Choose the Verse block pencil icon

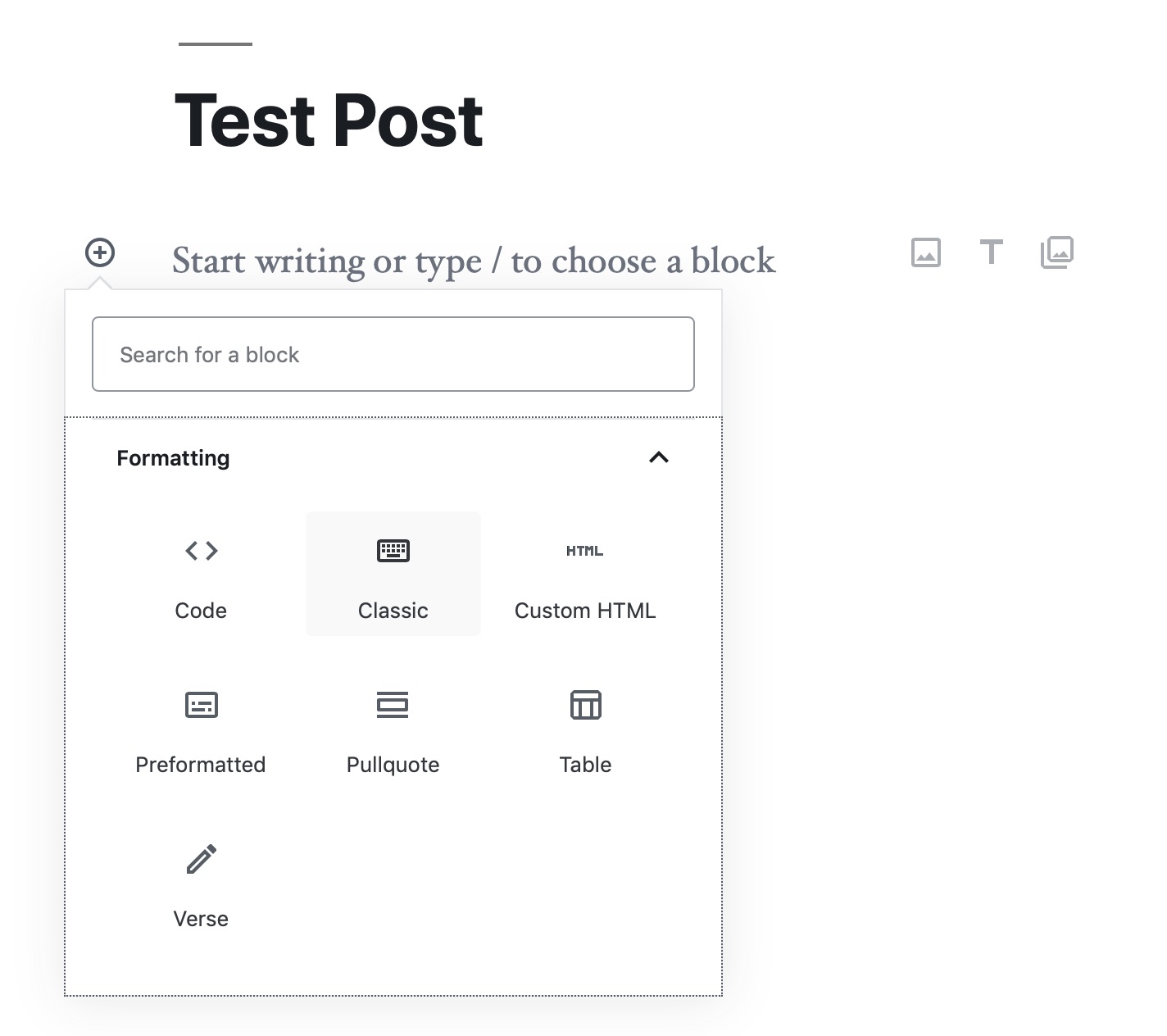(201, 859)
